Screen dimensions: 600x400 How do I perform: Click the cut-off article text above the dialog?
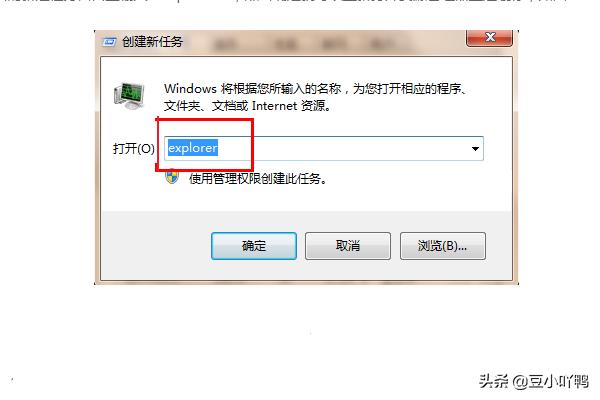(285, 1)
